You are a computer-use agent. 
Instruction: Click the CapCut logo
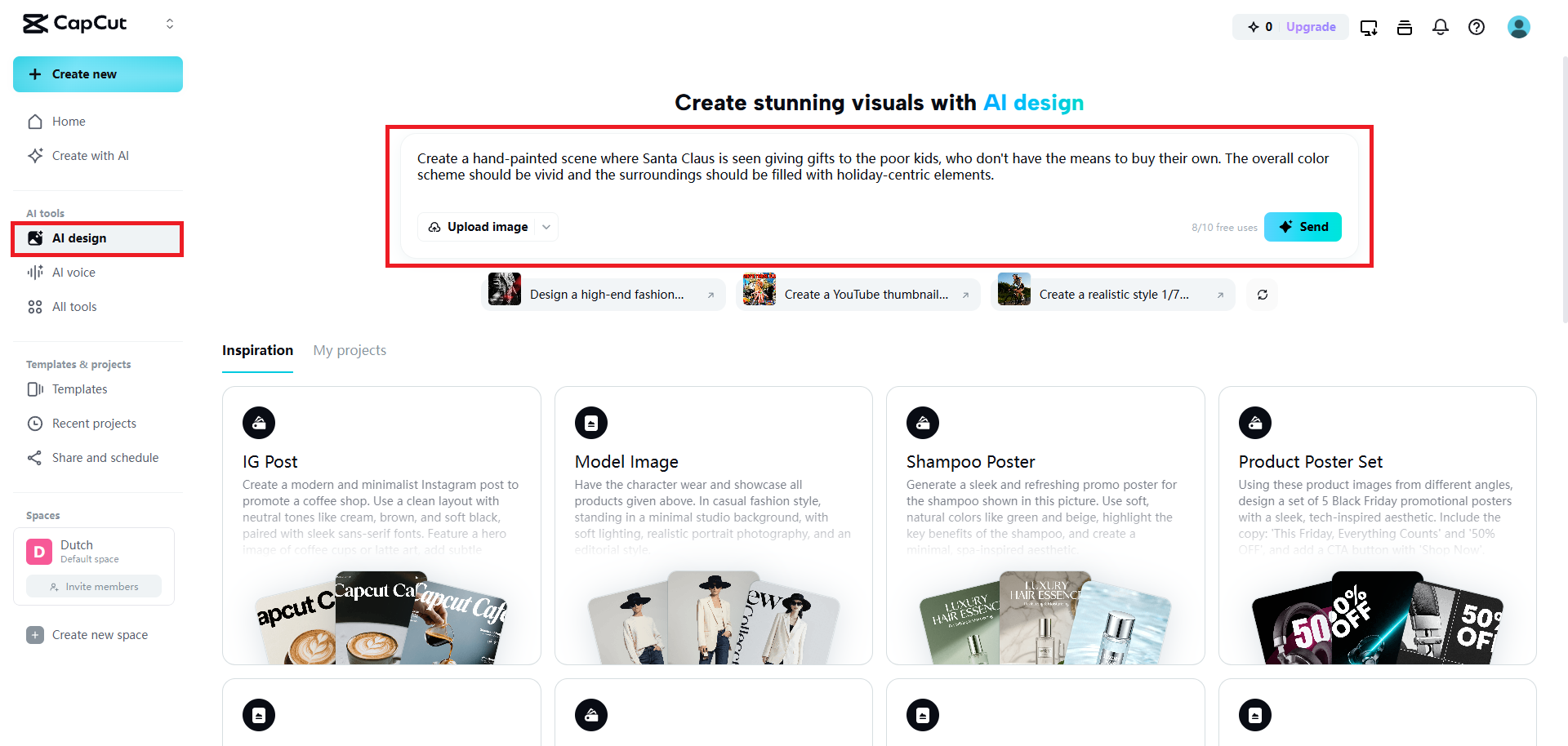pyautogui.click(x=75, y=24)
